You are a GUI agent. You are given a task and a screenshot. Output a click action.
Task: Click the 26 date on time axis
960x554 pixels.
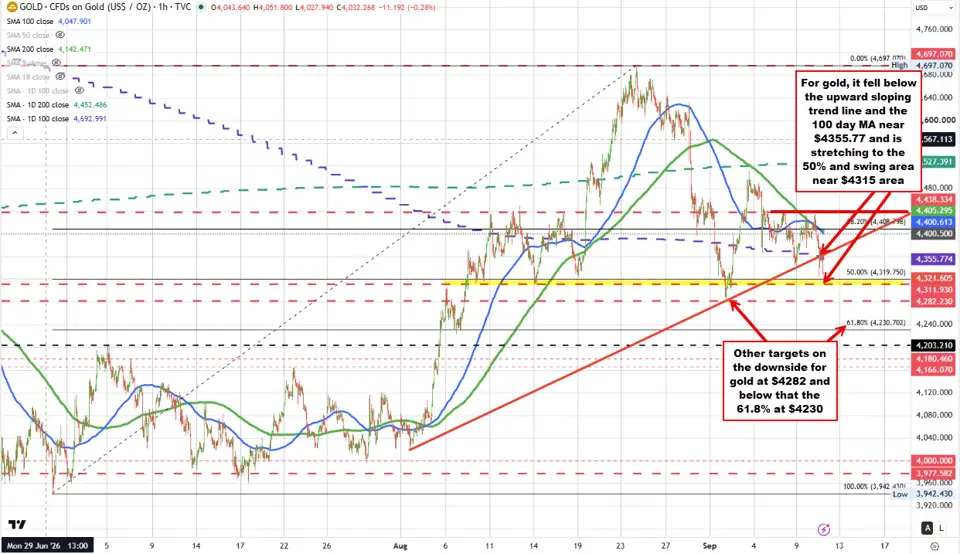click(x=327, y=546)
